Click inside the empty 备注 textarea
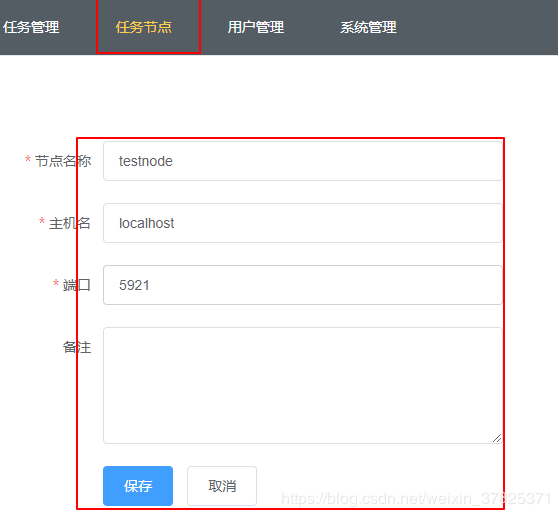Viewport: 559px width, 517px height. (x=303, y=385)
